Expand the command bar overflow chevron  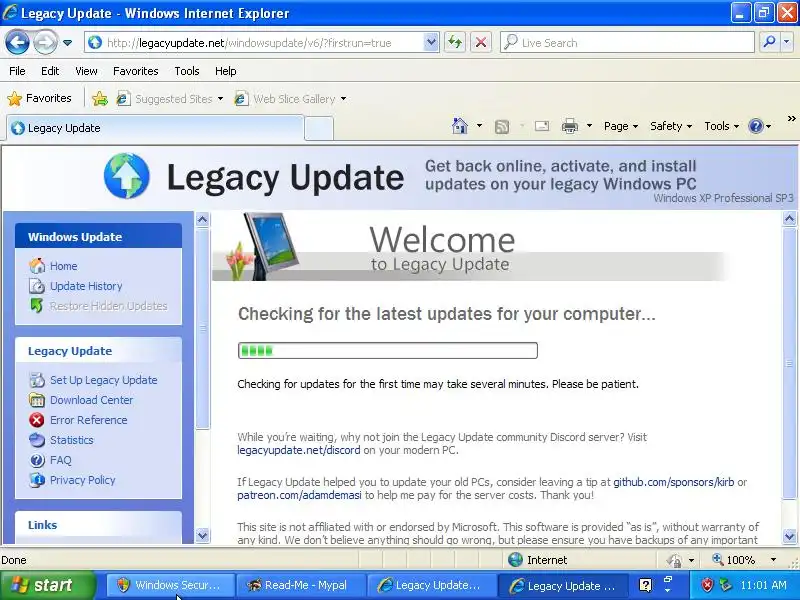[x=791, y=118]
